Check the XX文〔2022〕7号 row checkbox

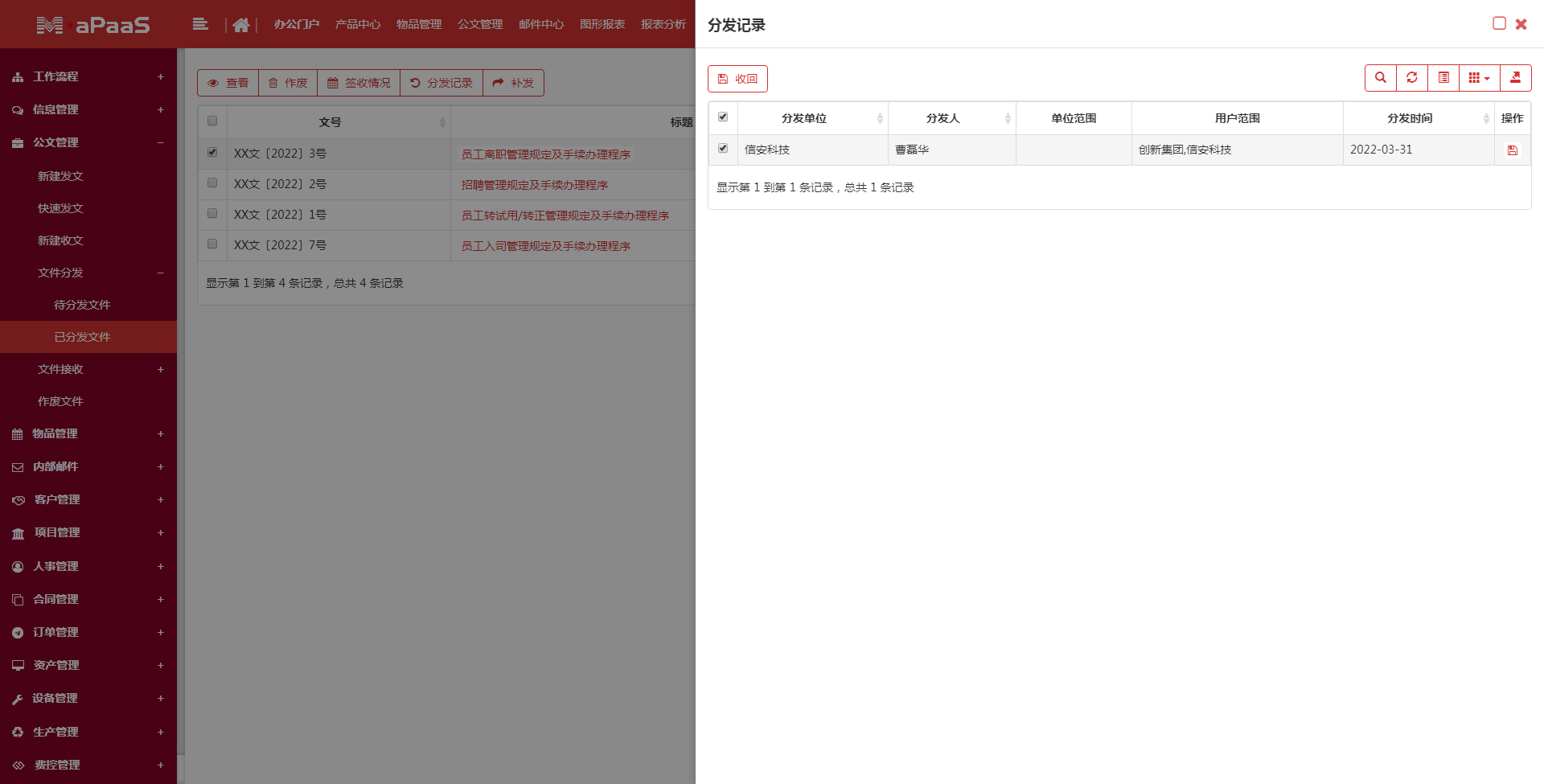(x=212, y=244)
